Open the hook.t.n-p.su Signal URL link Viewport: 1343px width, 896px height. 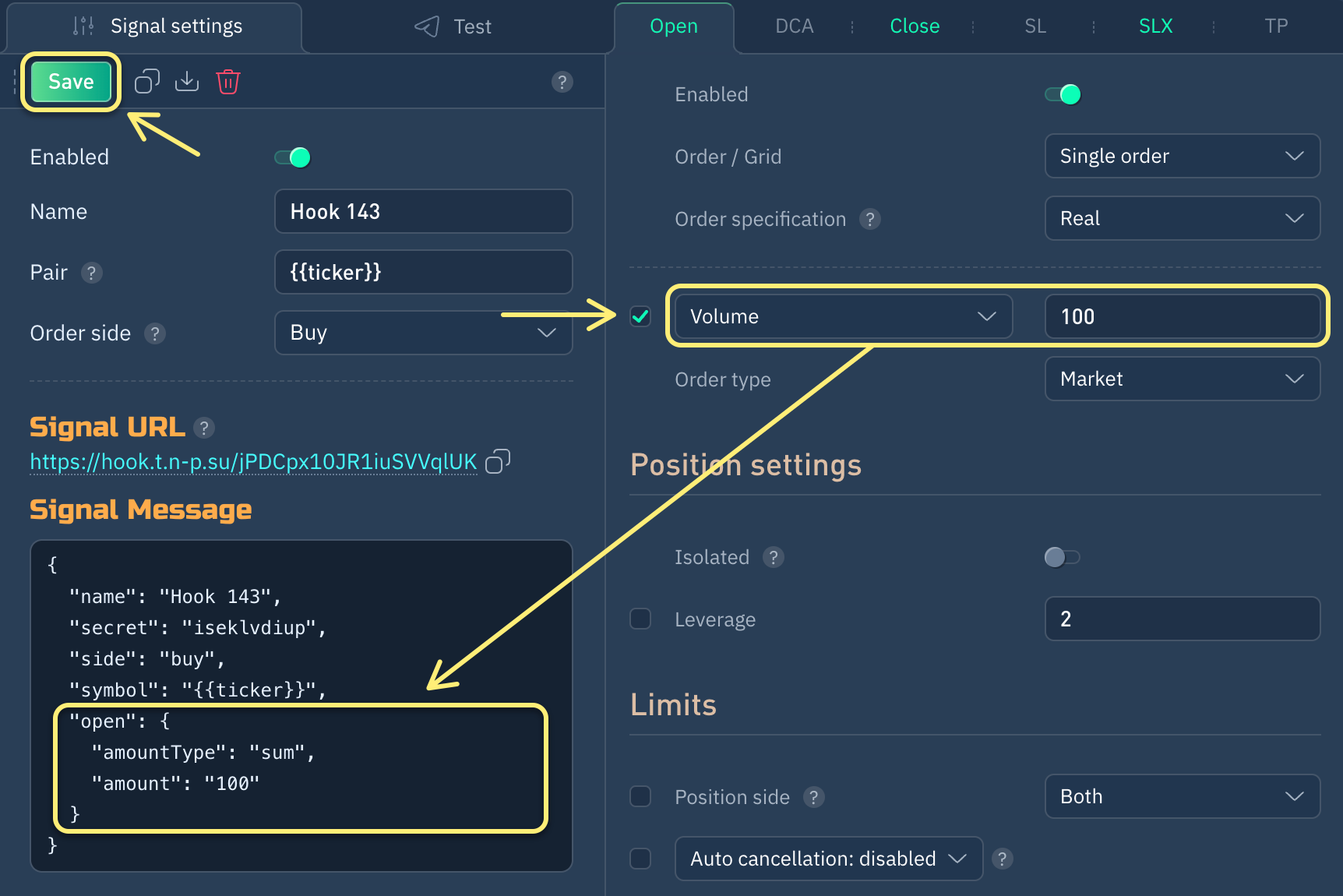tap(253, 462)
